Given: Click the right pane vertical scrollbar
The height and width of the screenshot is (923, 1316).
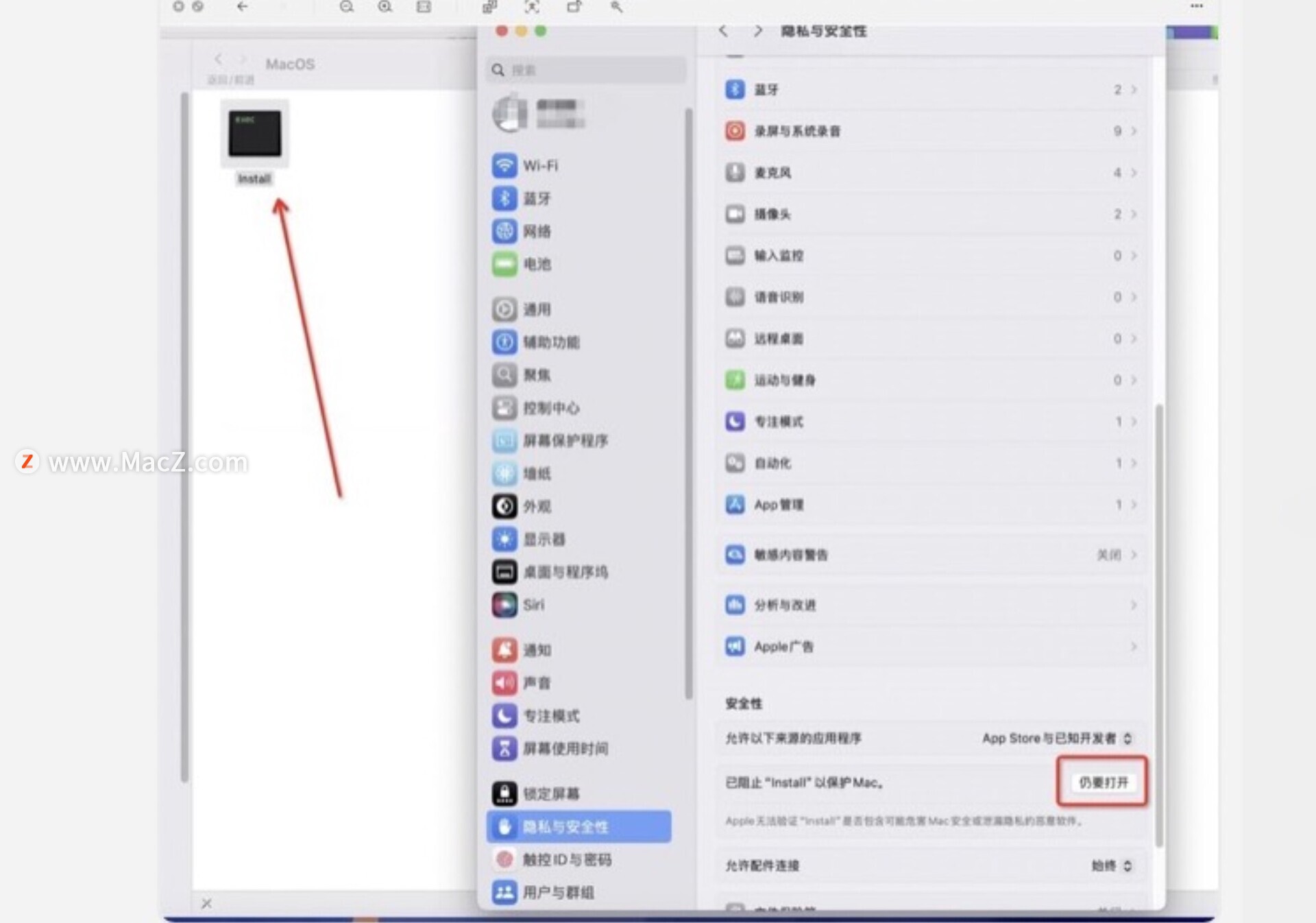Looking at the screenshot, I should (x=1159, y=624).
